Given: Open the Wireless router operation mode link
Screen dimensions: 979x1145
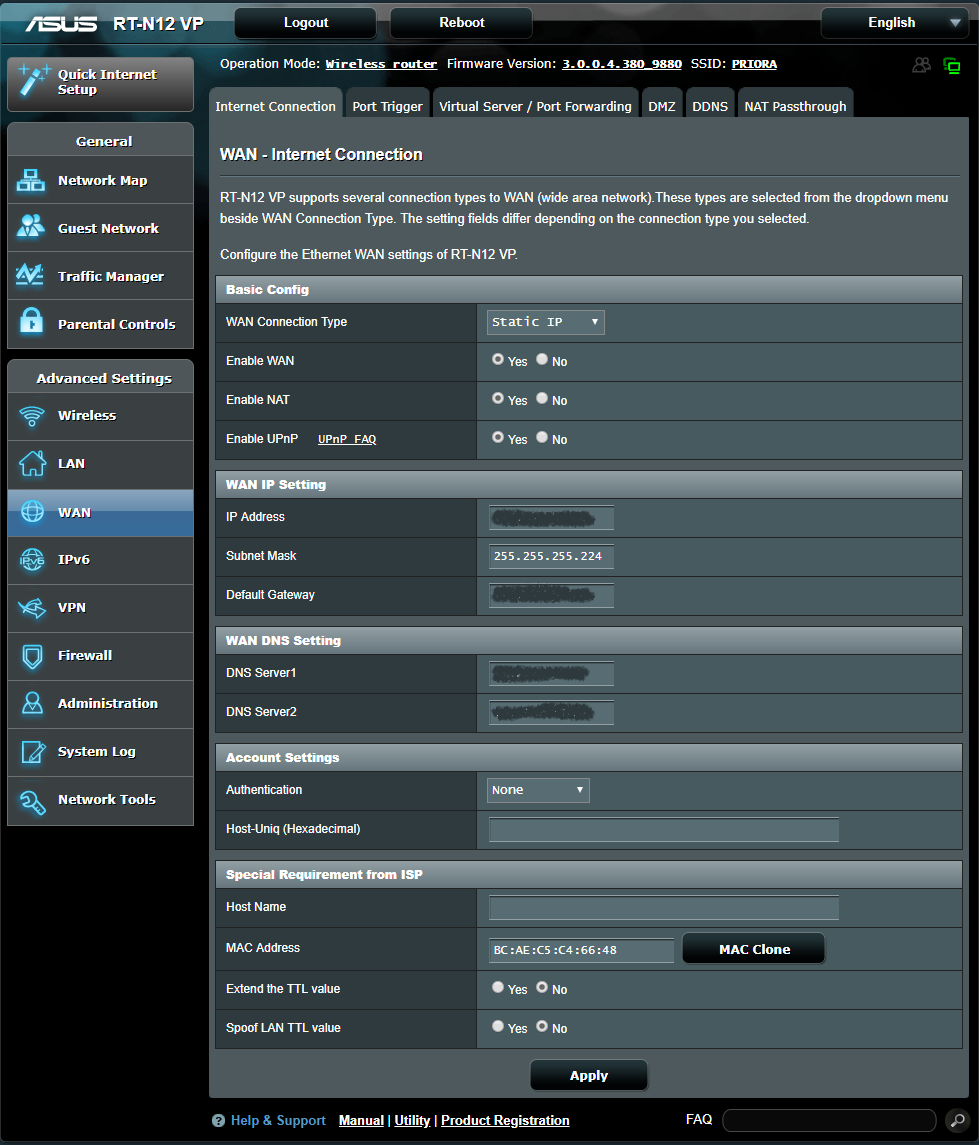Looking at the screenshot, I should (381, 64).
